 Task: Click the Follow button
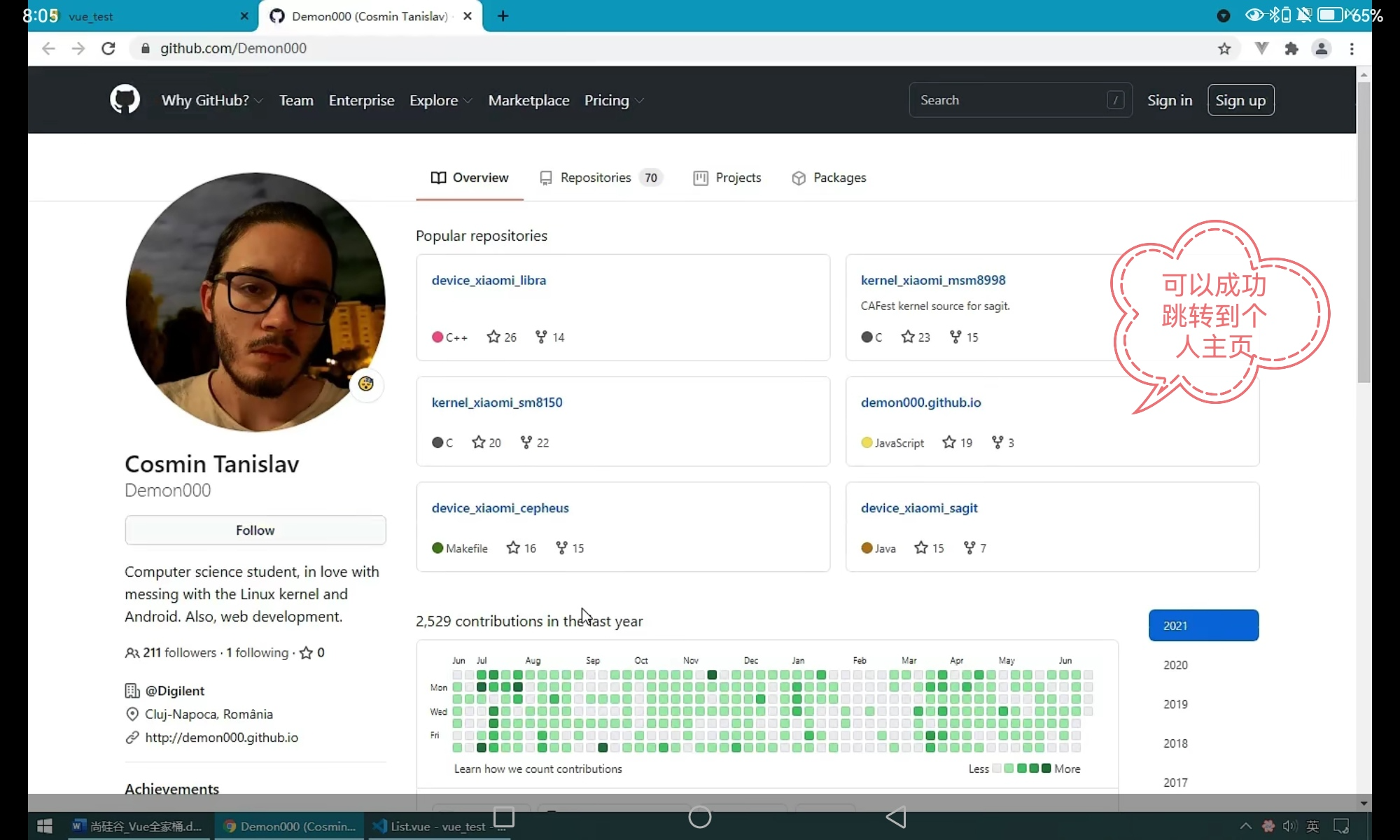coord(255,530)
